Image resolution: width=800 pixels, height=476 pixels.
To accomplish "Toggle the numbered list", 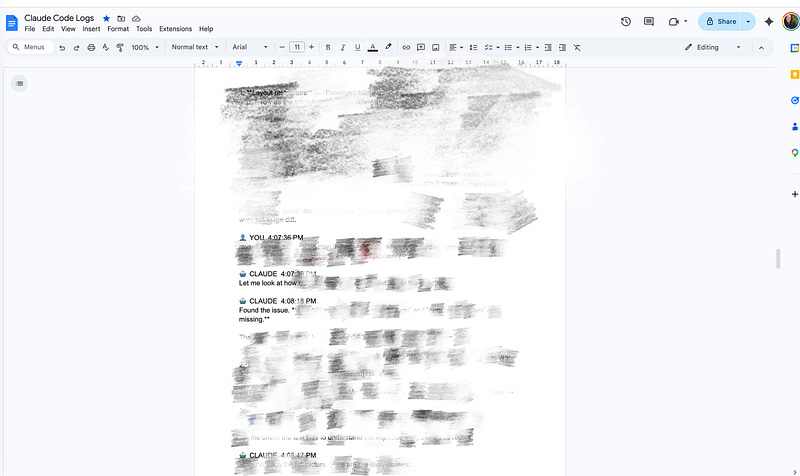I will [528, 47].
